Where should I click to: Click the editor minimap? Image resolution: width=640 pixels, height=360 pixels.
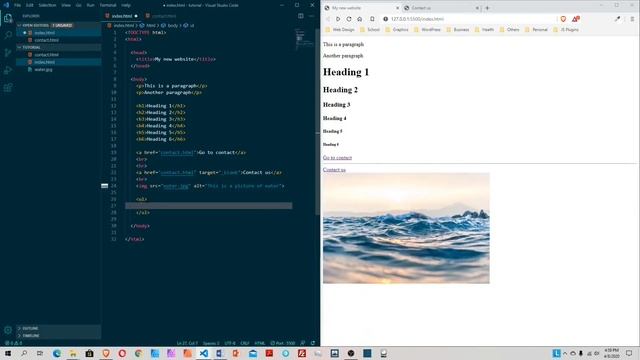pos(304,40)
